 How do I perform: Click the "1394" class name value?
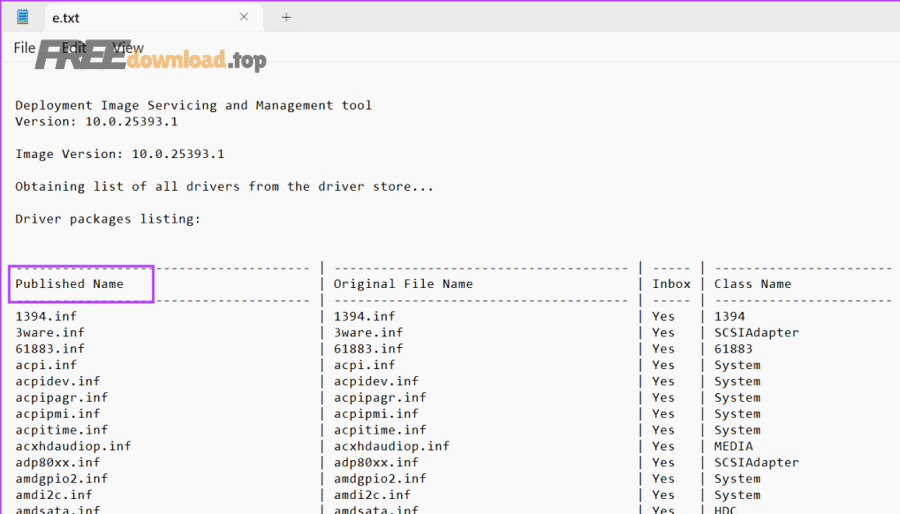click(730, 317)
